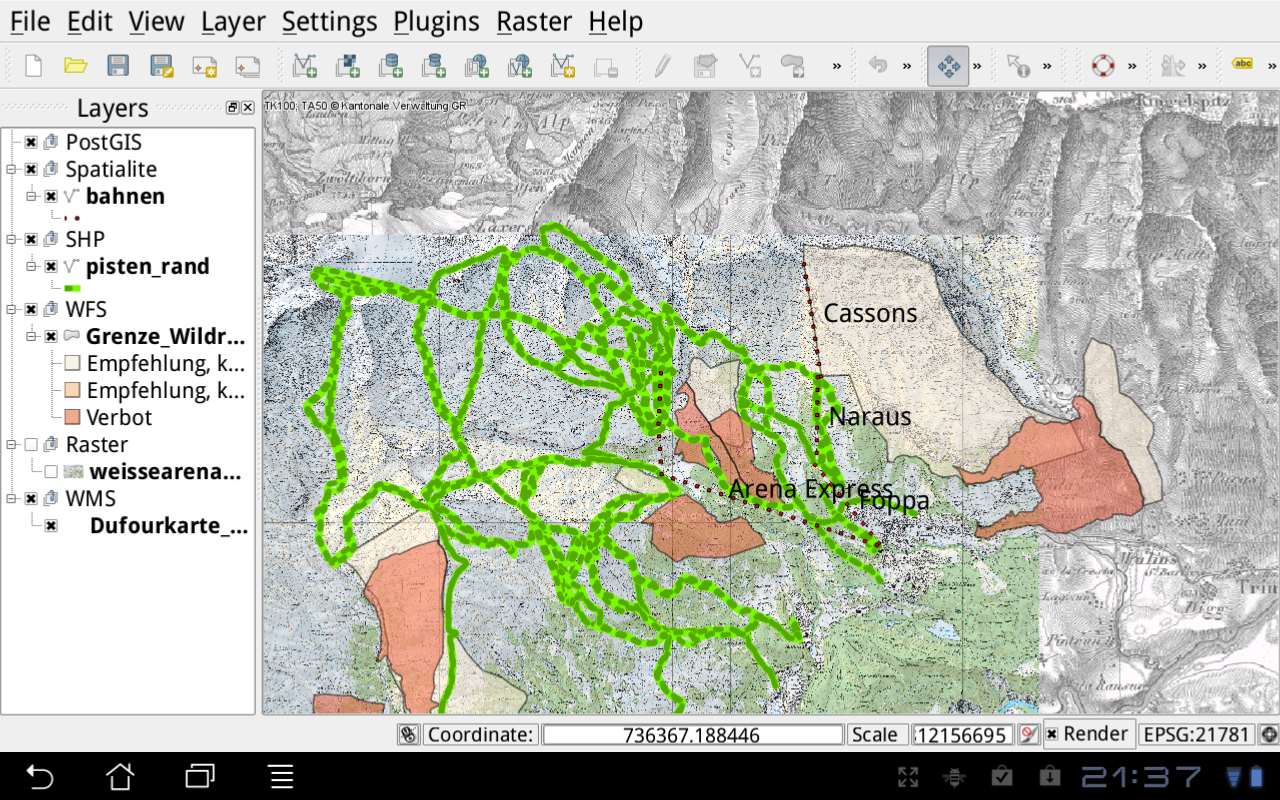Image resolution: width=1280 pixels, height=800 pixels.
Task: Click the Help lifebuoy icon
Action: pyautogui.click(x=1103, y=66)
